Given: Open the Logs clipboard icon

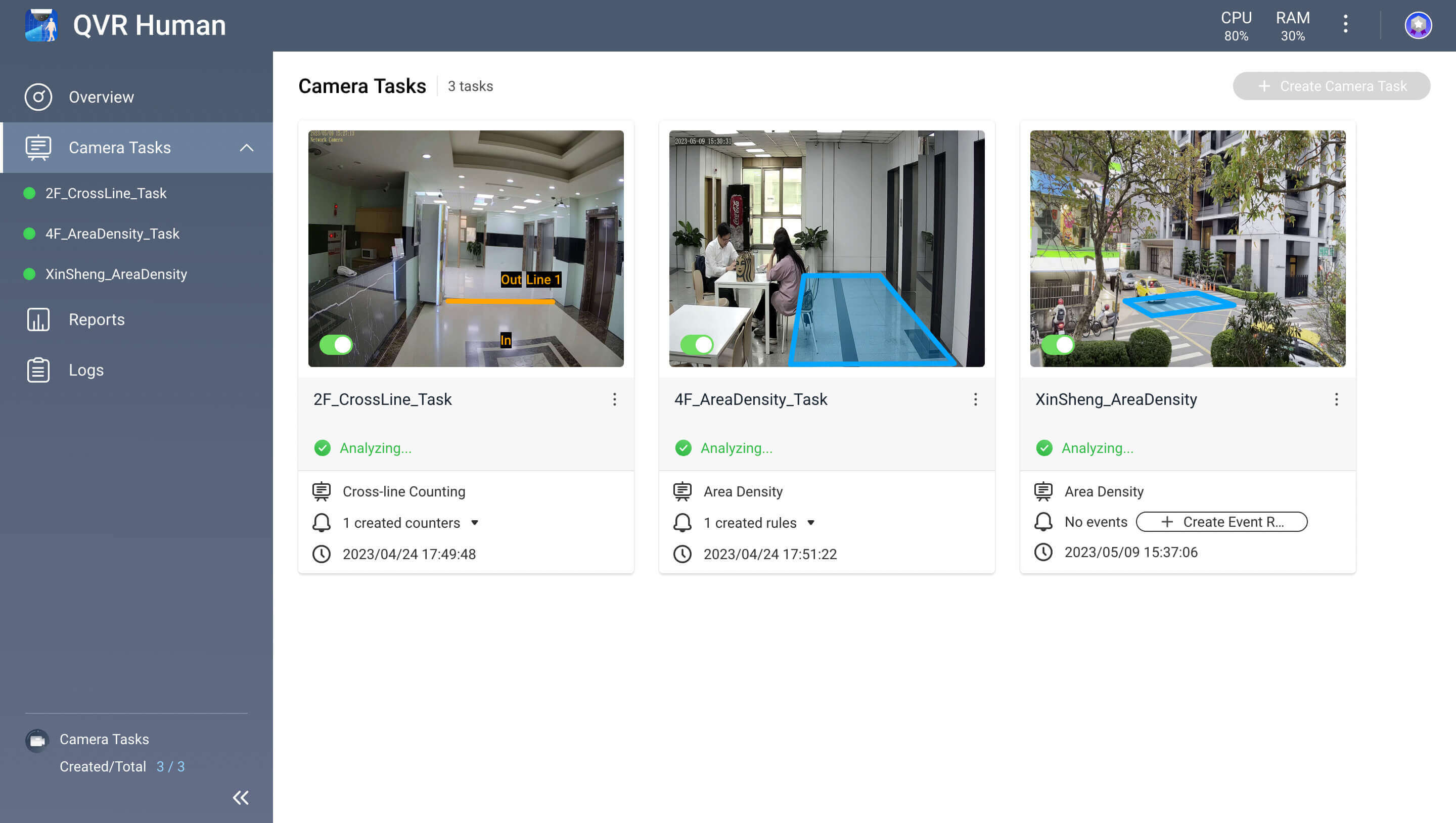Looking at the screenshot, I should click(38, 370).
